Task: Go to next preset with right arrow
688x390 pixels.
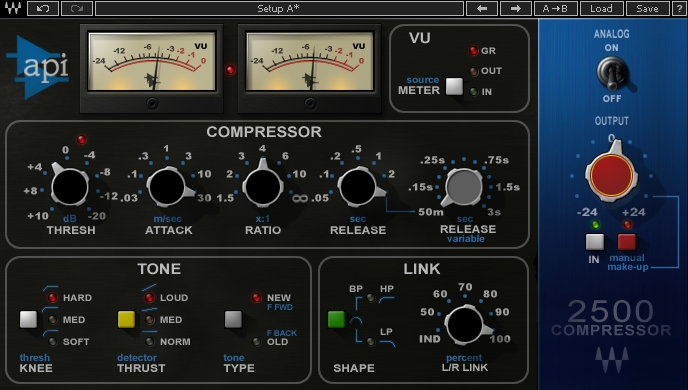Action: [x=516, y=8]
